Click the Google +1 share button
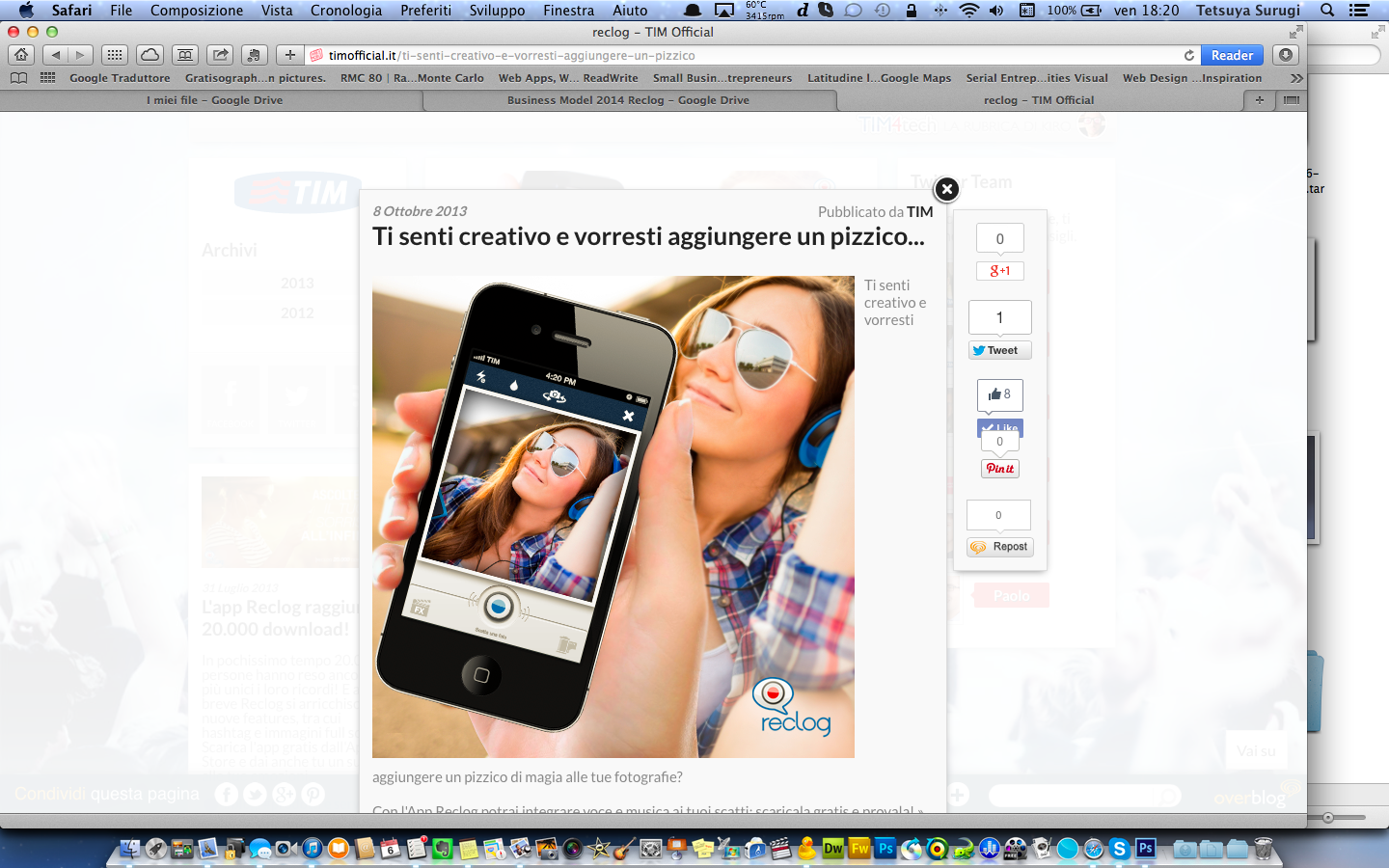The width and height of the screenshot is (1389, 868). (1000, 271)
